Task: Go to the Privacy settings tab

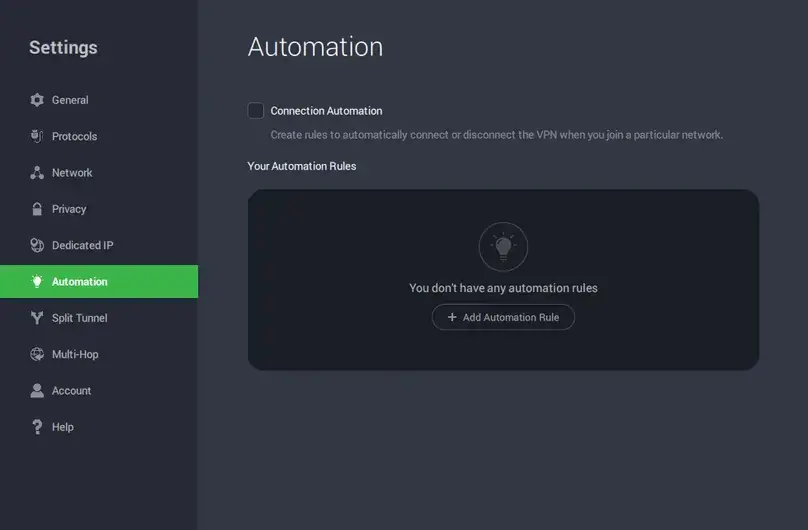Action: point(99,209)
